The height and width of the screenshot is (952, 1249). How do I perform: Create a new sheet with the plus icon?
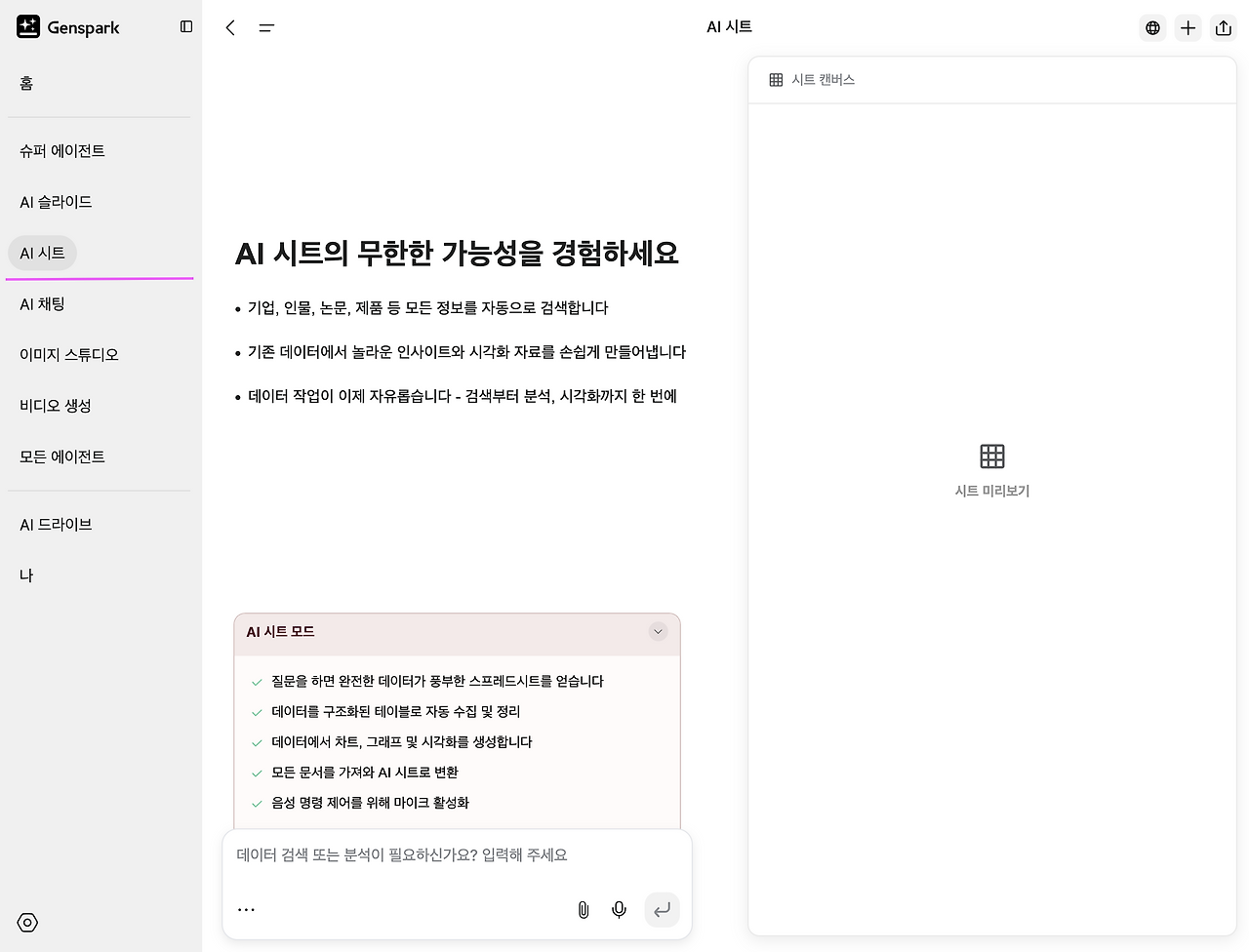point(1188,27)
